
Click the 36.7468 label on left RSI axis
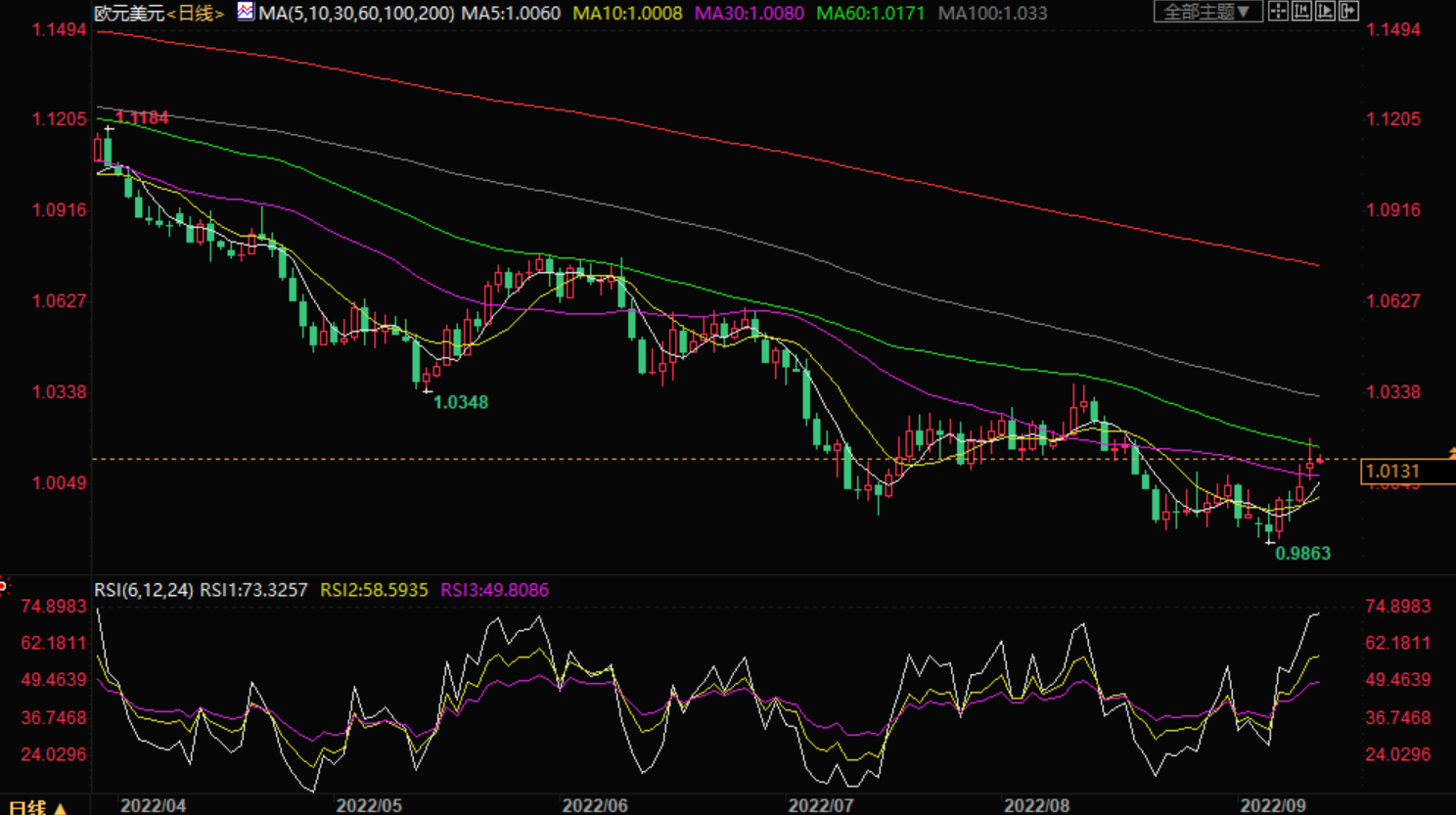54,717
